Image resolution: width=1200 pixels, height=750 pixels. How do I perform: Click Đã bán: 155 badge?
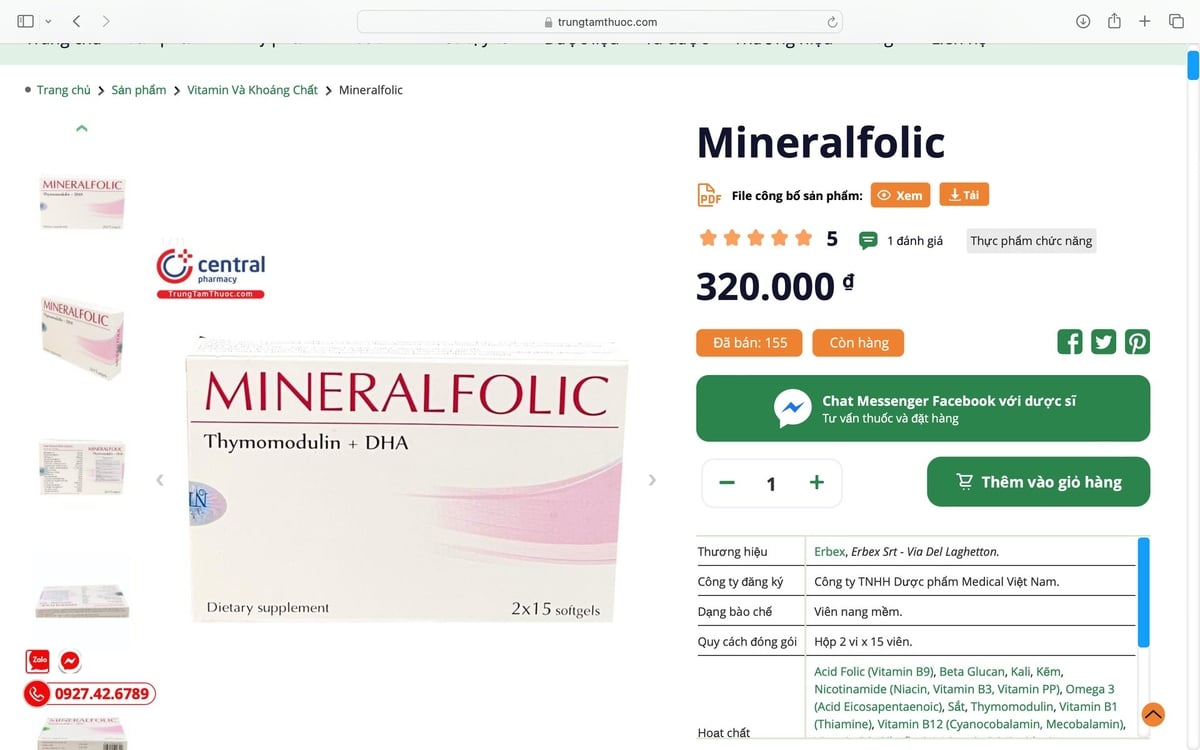tap(750, 343)
